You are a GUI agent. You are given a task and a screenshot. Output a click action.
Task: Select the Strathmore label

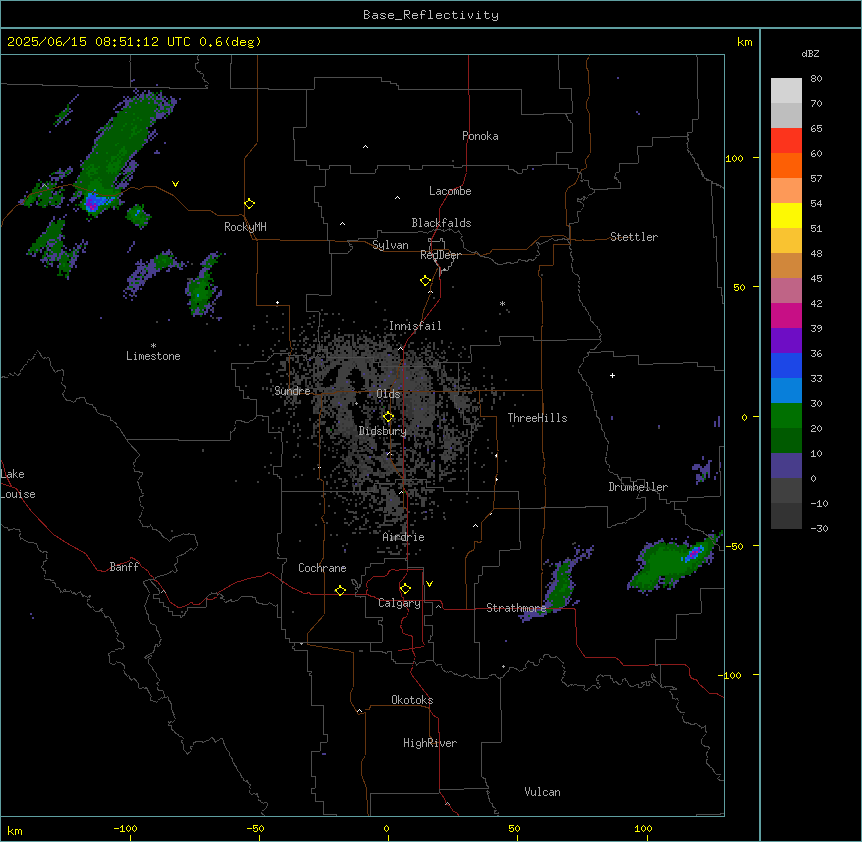516,608
